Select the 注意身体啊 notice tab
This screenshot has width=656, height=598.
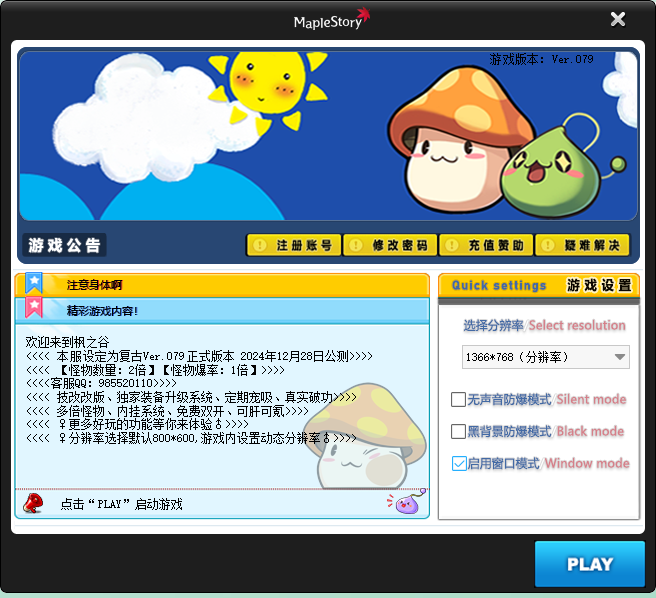click(222, 285)
